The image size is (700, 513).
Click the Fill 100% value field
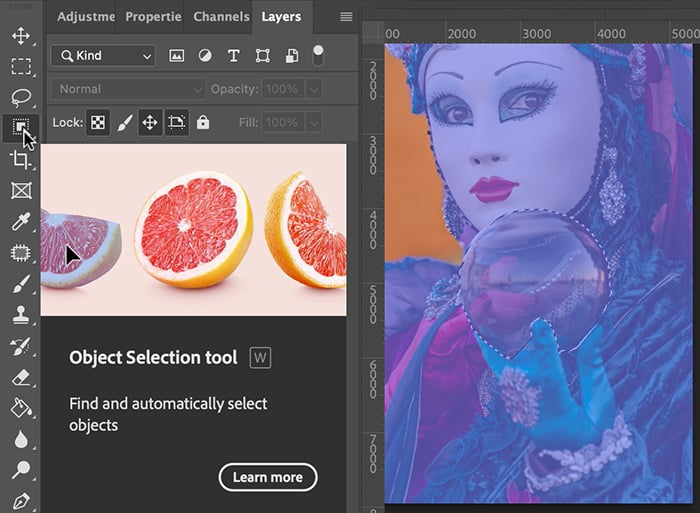coord(283,122)
